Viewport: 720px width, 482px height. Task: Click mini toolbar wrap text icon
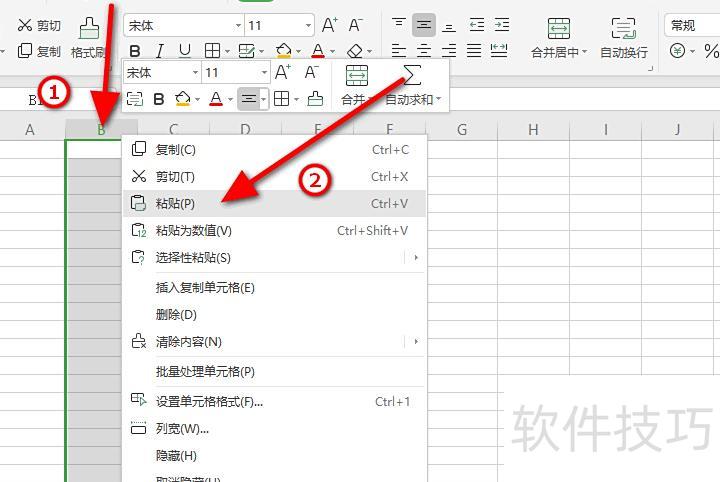tap(134, 99)
